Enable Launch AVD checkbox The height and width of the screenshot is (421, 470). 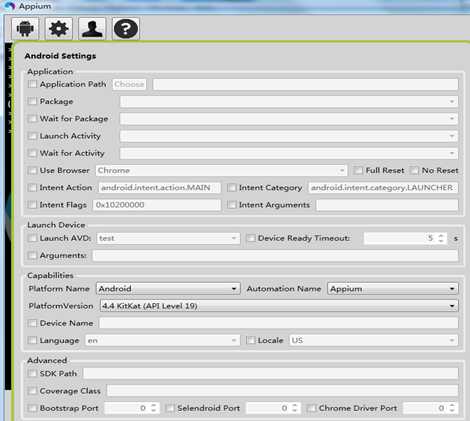click(32, 238)
